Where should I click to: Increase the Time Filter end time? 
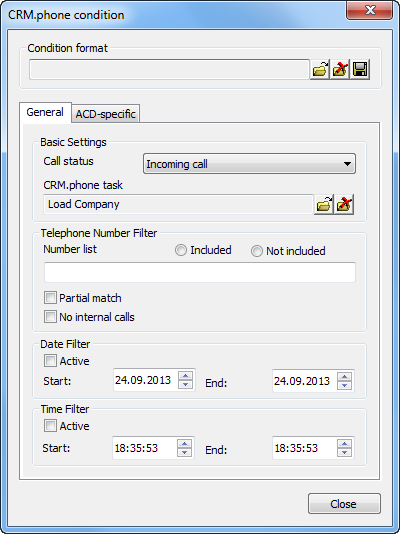[345, 444]
